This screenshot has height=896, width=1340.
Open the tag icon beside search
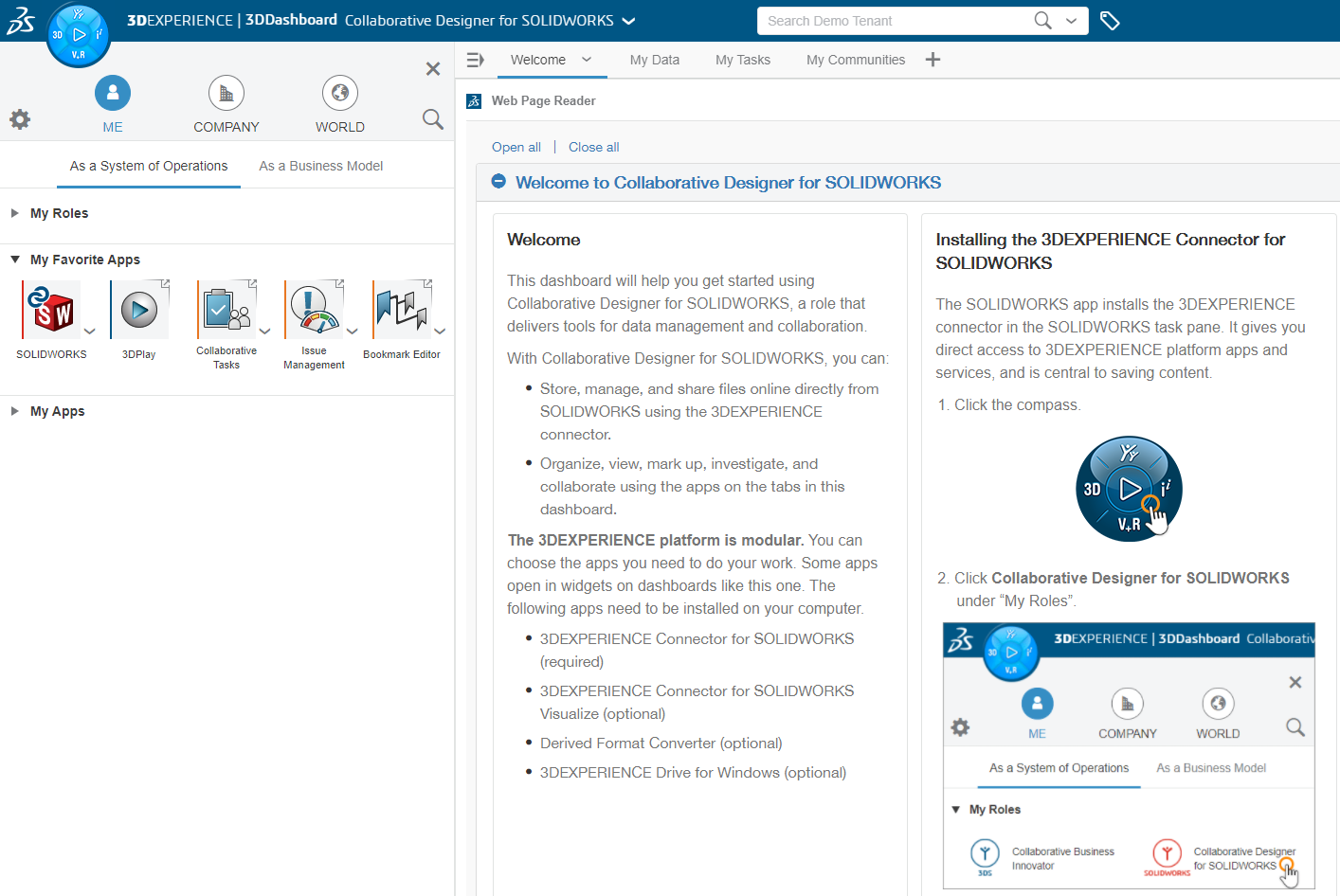click(x=1110, y=21)
